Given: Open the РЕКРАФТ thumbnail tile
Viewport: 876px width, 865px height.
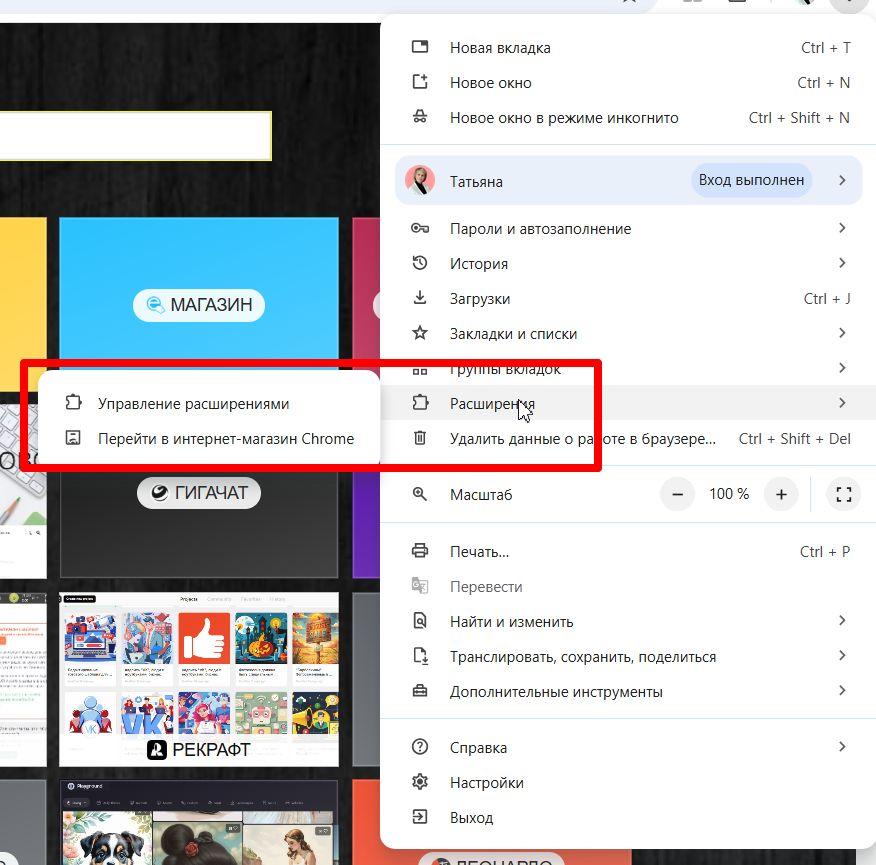Looking at the screenshot, I should [199, 679].
